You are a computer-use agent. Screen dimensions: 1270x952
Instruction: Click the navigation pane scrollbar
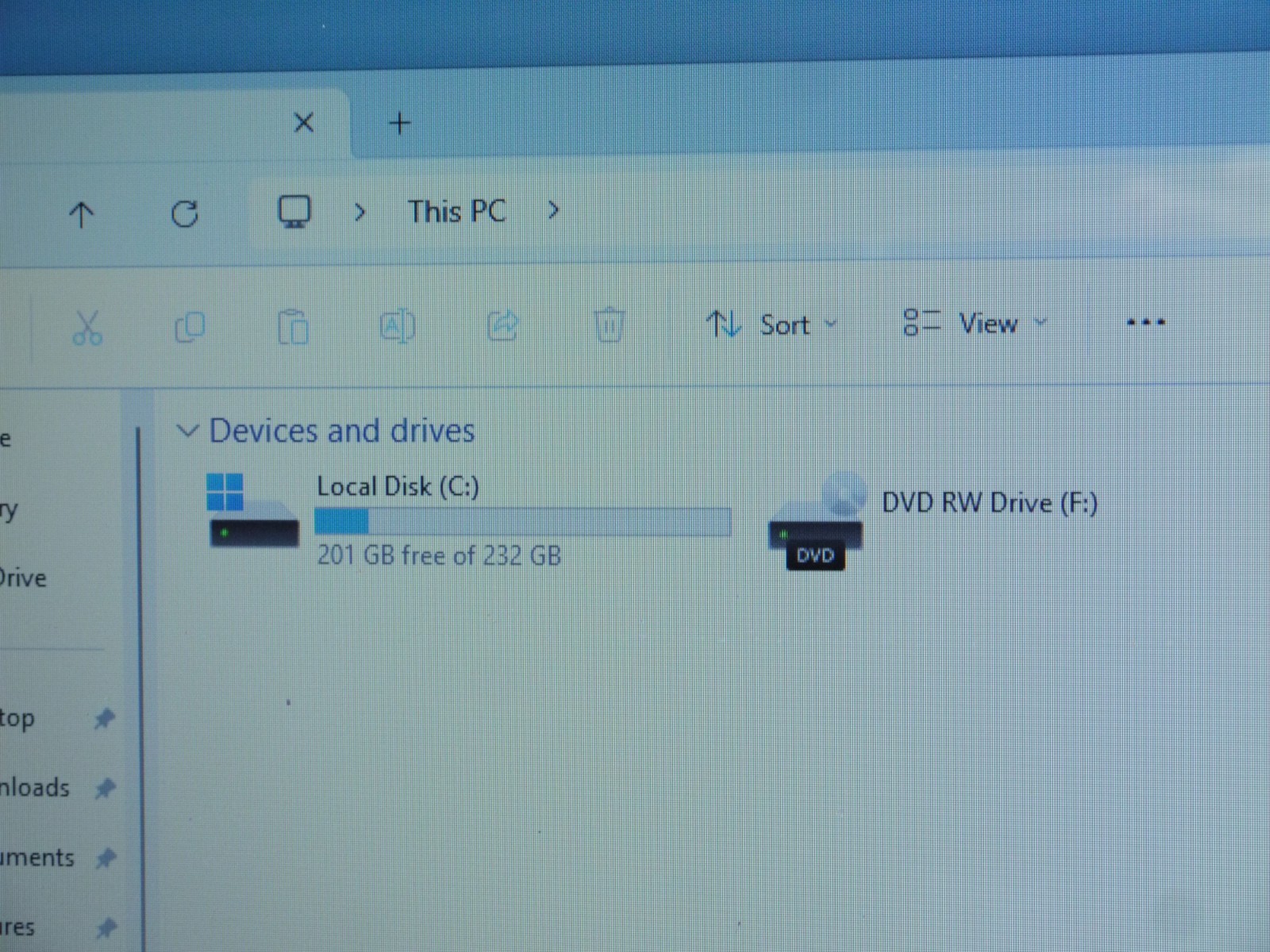(x=140, y=689)
